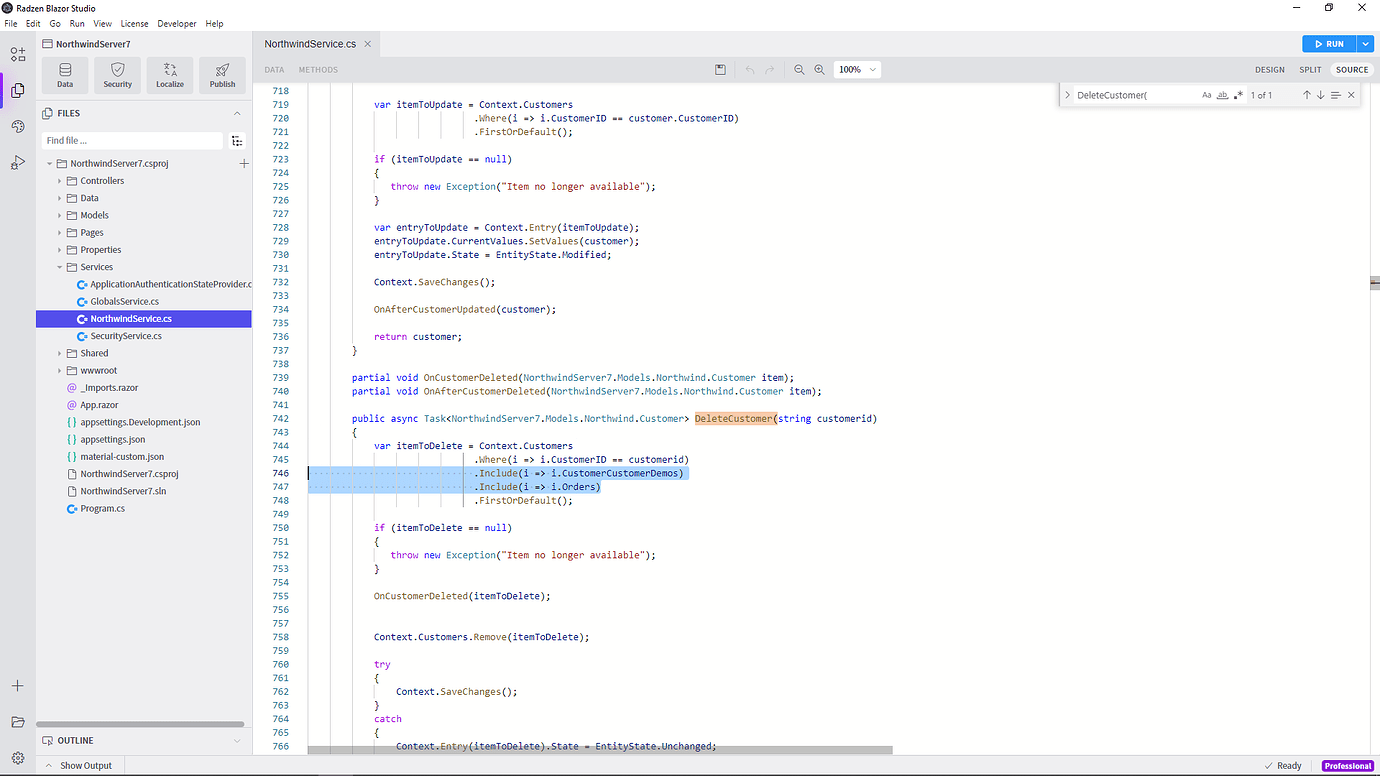Image resolution: width=1380 pixels, height=776 pixels.
Task: Click the Publish toolbar icon
Action: click(x=222, y=75)
